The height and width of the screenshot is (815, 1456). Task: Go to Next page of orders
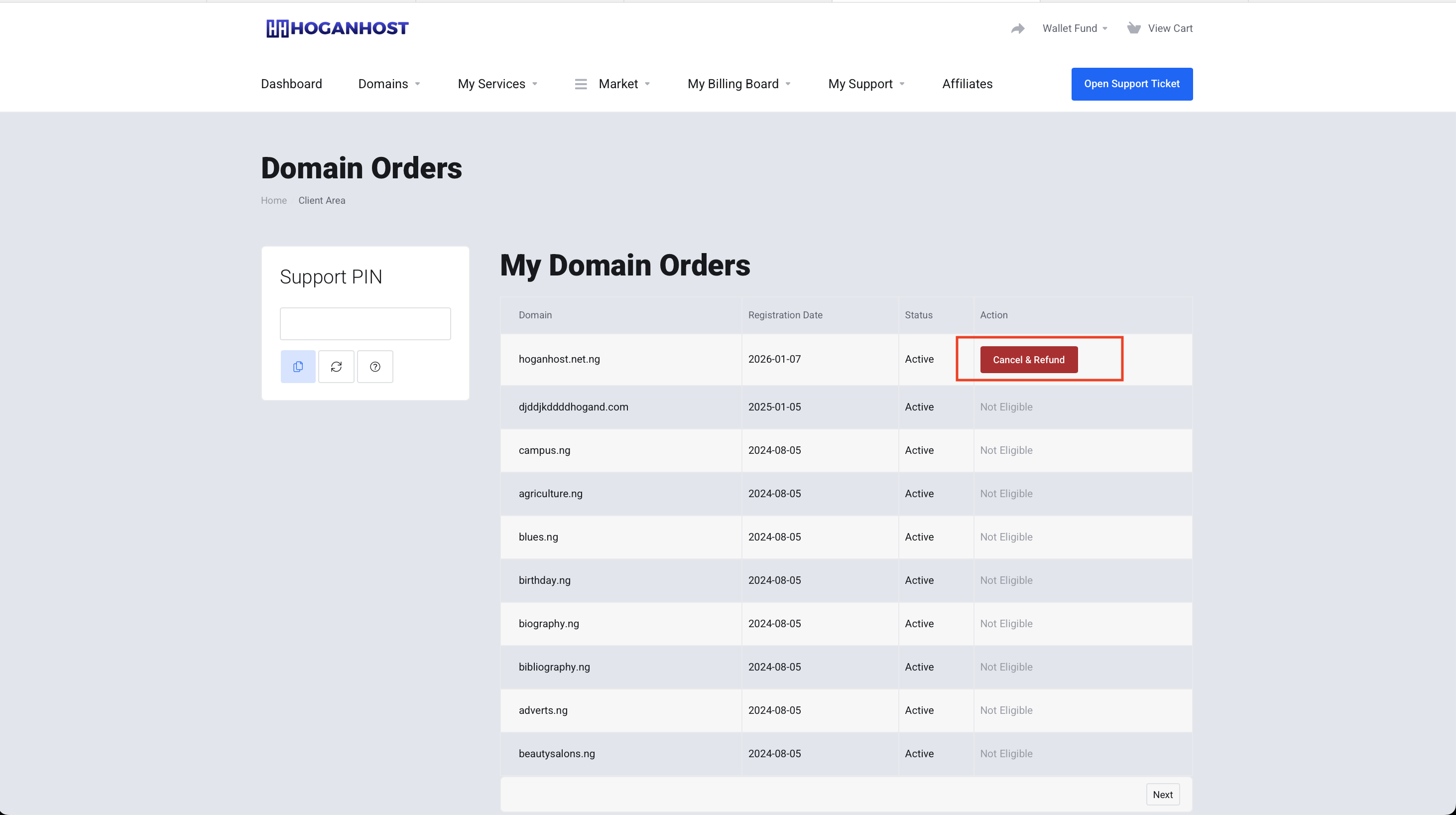pos(1163,795)
